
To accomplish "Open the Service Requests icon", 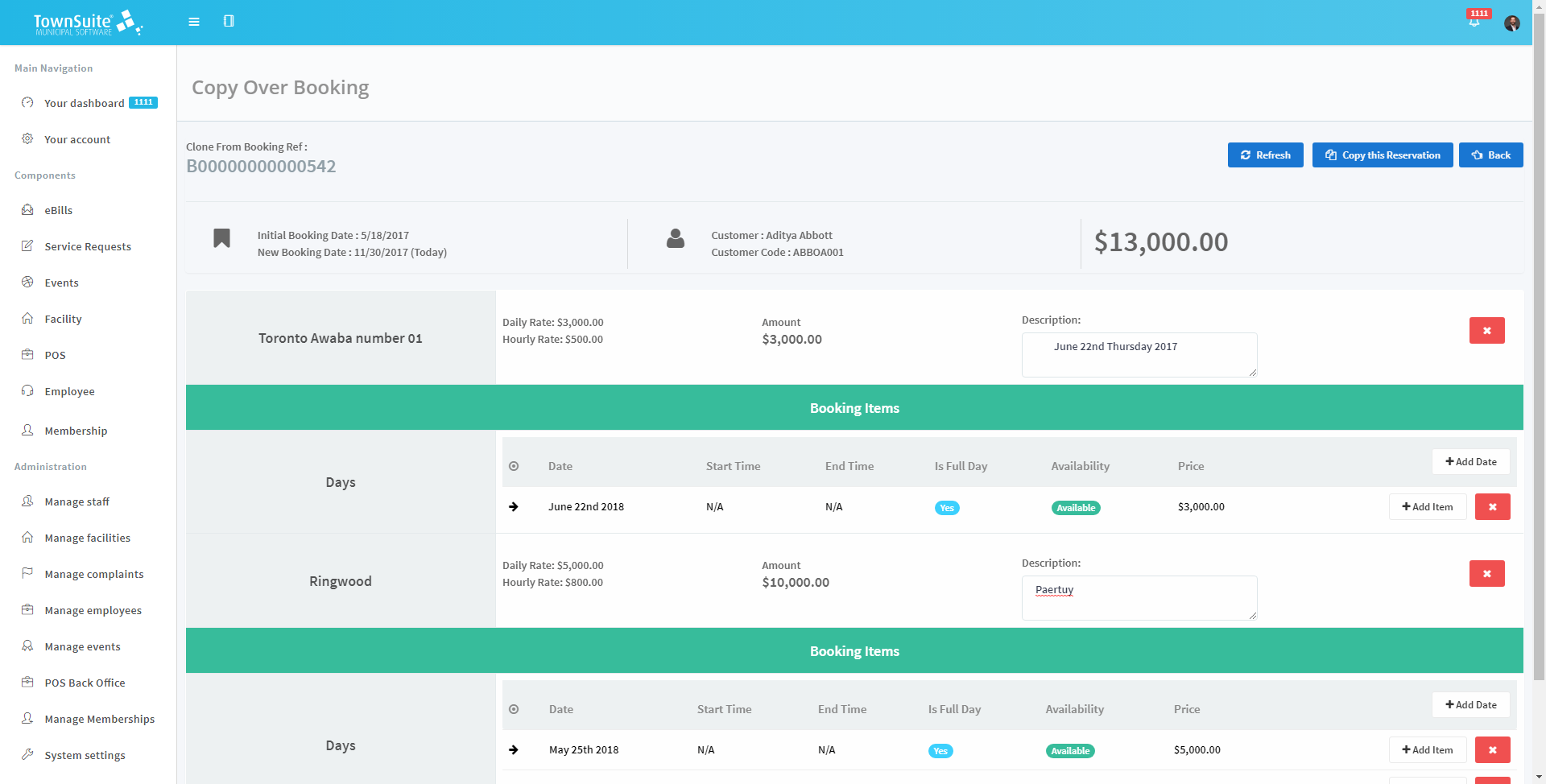I will click(x=27, y=246).
